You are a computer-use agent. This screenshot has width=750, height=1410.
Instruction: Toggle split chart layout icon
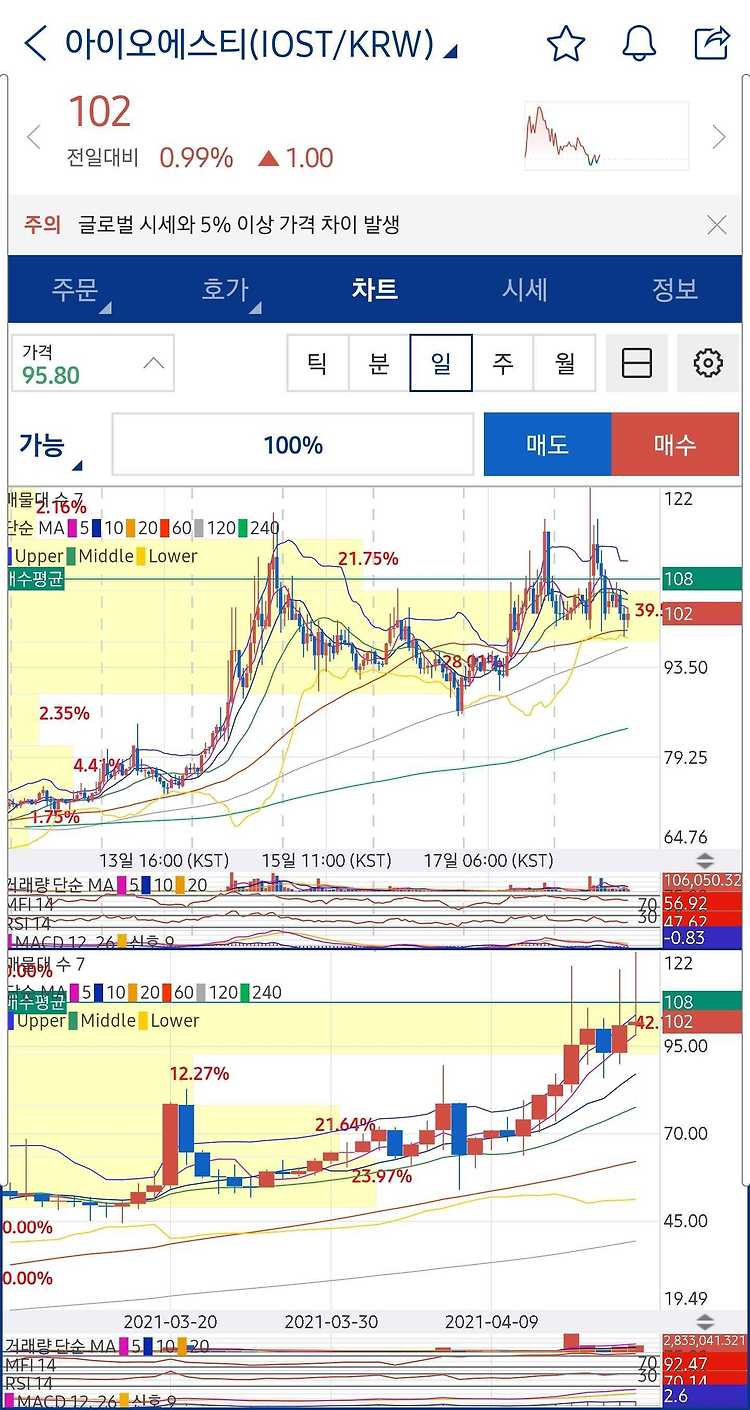[x=637, y=363]
